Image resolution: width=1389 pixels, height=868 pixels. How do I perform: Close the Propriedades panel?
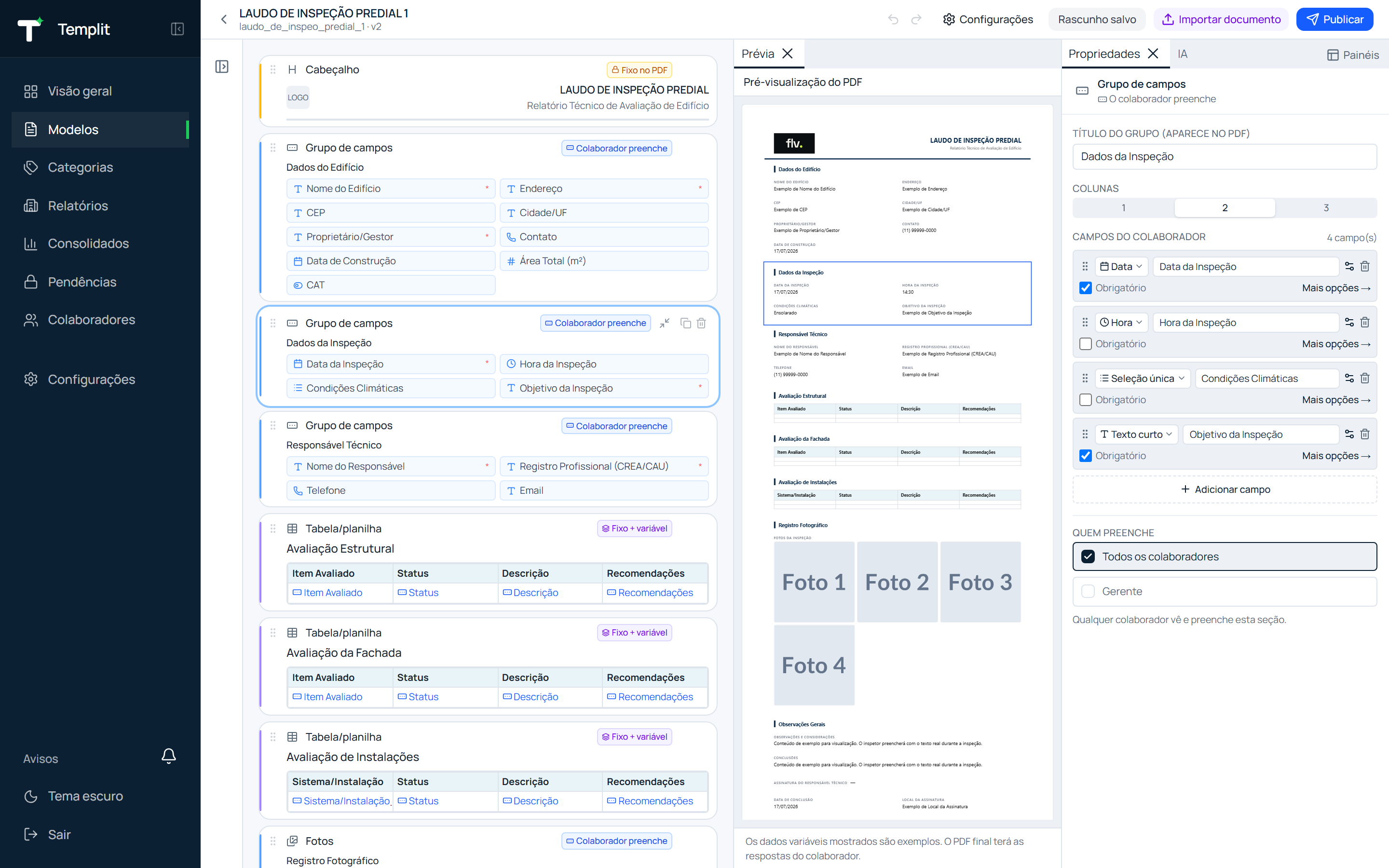tap(1153, 54)
